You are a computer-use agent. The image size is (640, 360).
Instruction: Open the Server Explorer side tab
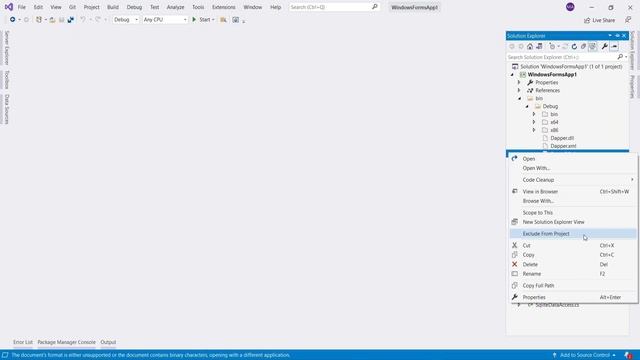(7, 48)
